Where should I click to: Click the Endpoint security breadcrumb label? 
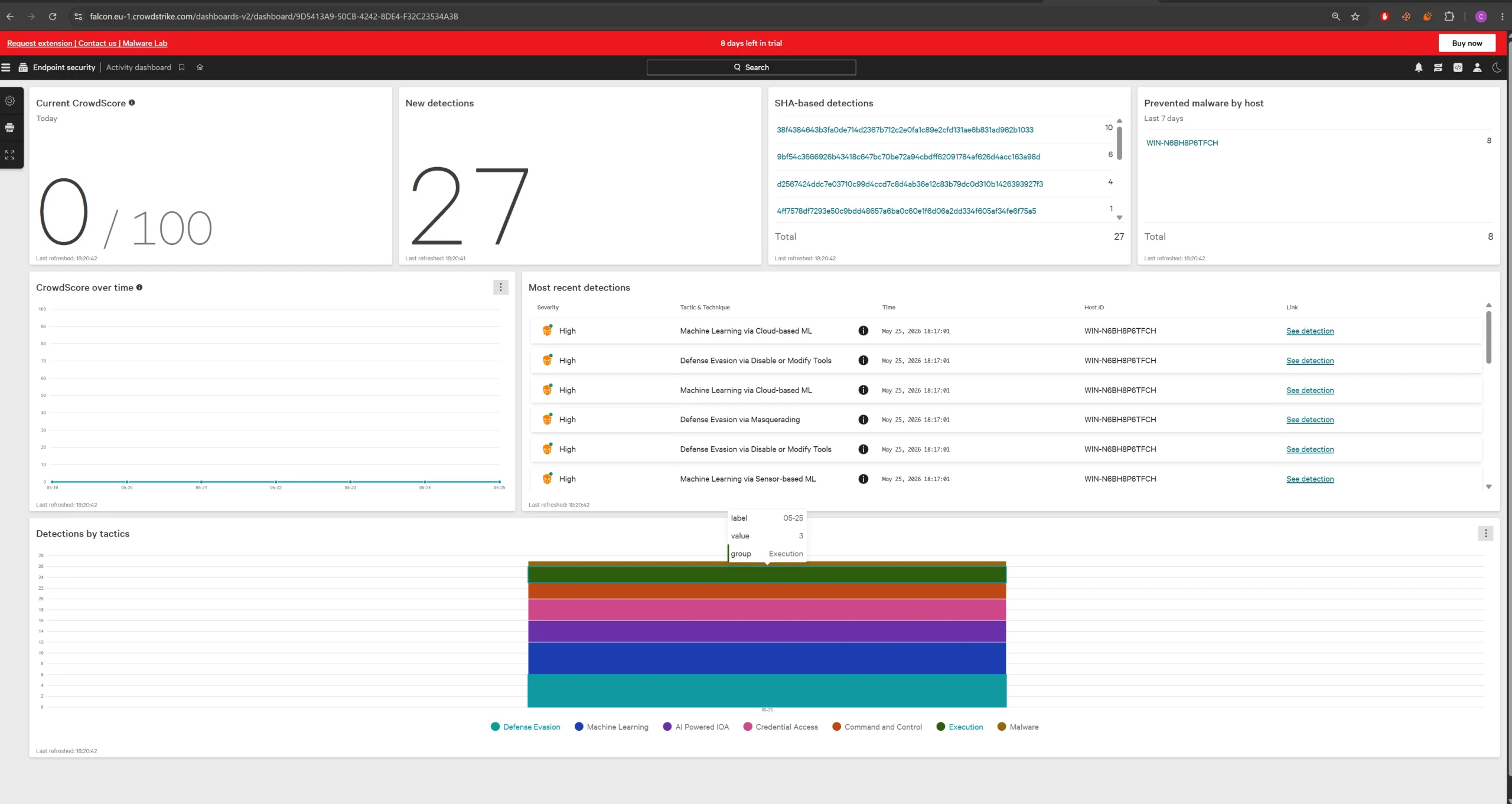click(x=64, y=67)
